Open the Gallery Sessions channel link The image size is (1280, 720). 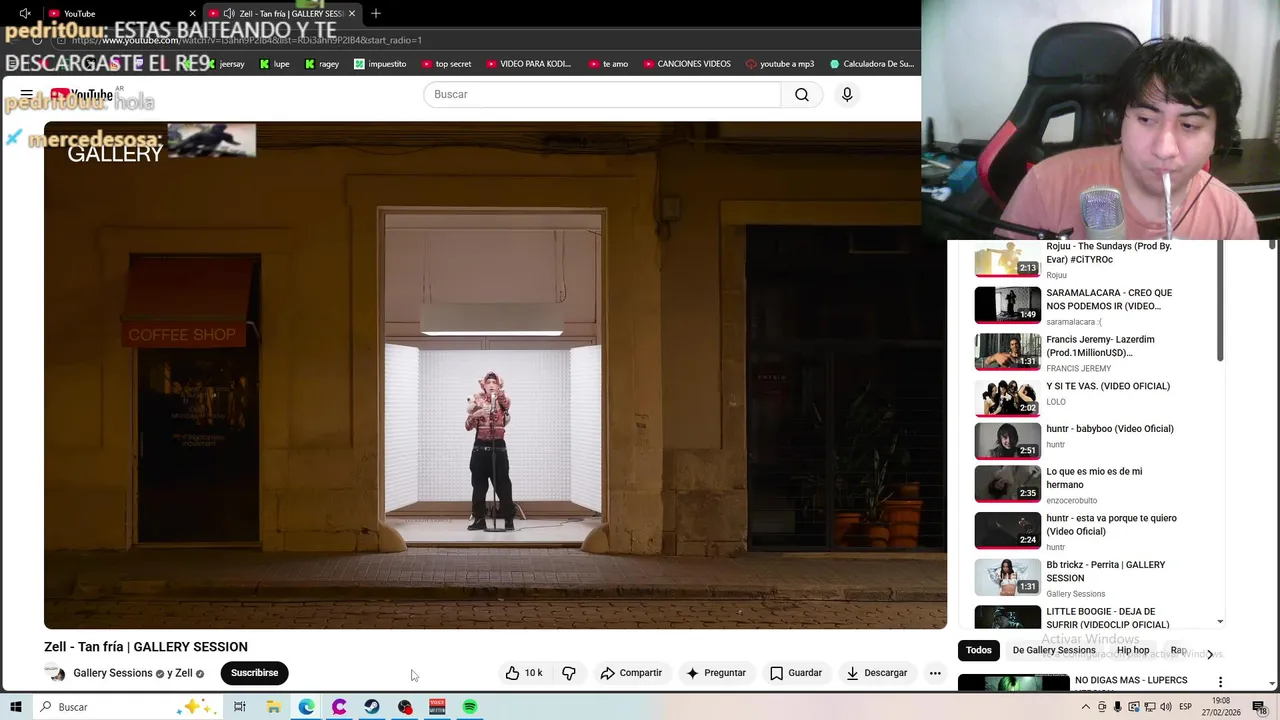click(113, 673)
